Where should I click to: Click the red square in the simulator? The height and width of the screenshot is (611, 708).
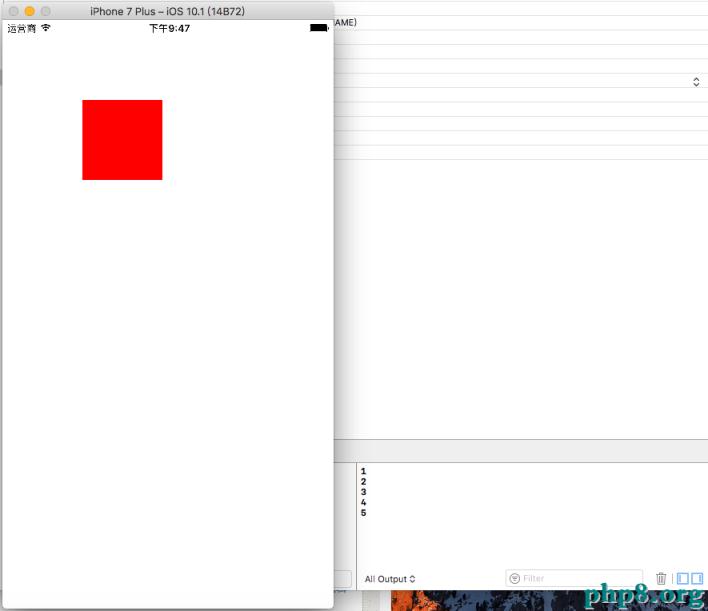click(x=122, y=140)
